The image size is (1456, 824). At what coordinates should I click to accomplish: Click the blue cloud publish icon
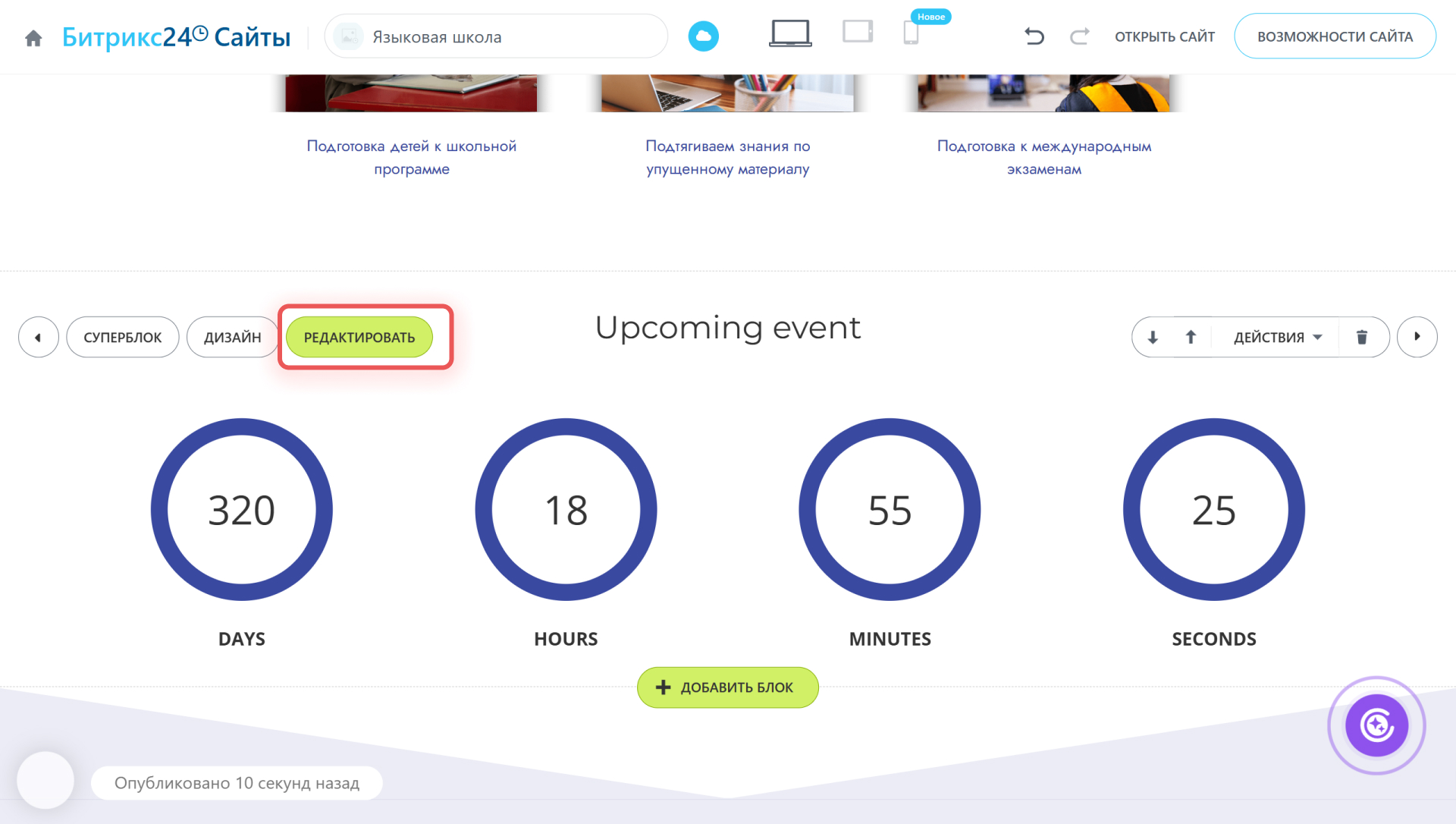coord(703,36)
